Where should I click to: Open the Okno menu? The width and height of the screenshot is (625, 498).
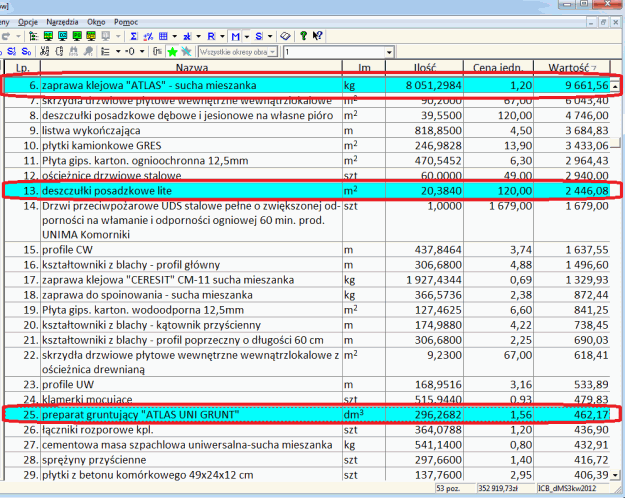tap(96, 21)
